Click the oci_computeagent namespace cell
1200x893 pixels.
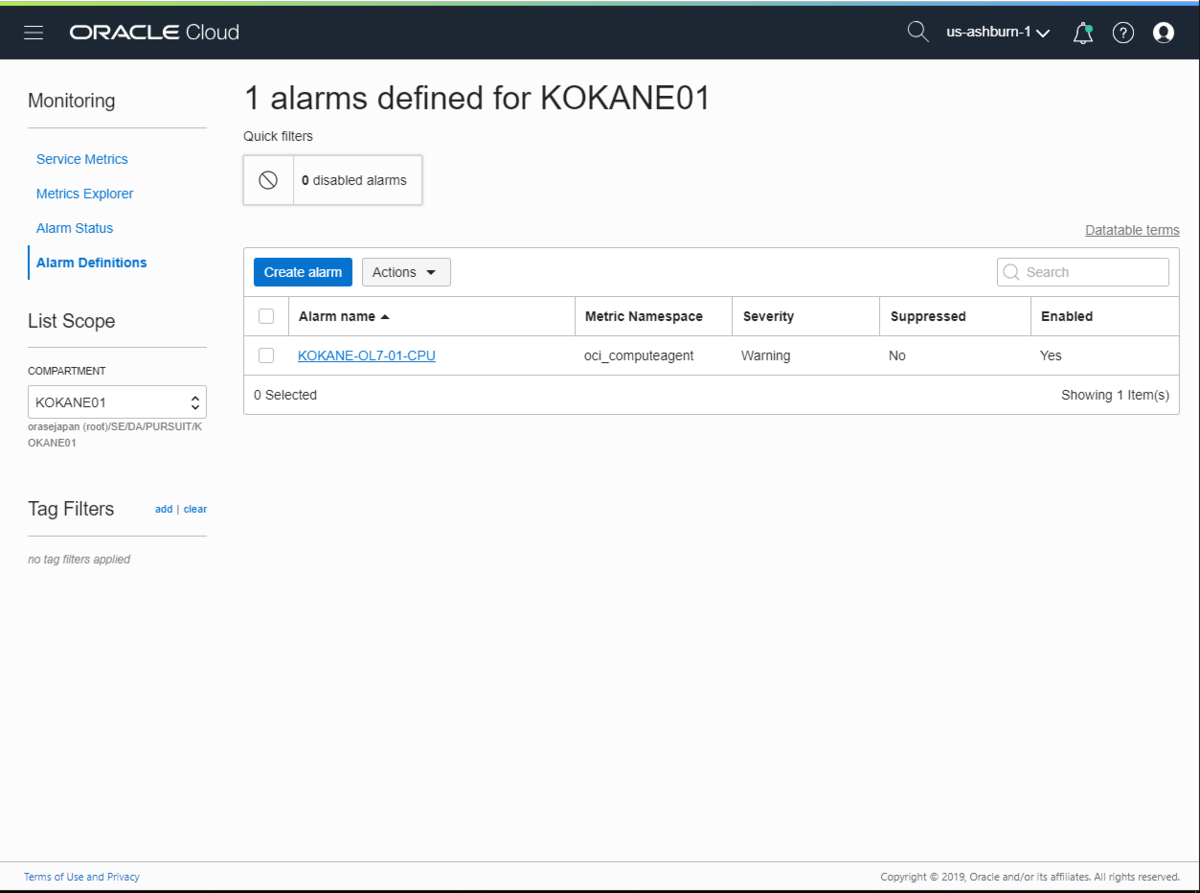(x=639, y=355)
